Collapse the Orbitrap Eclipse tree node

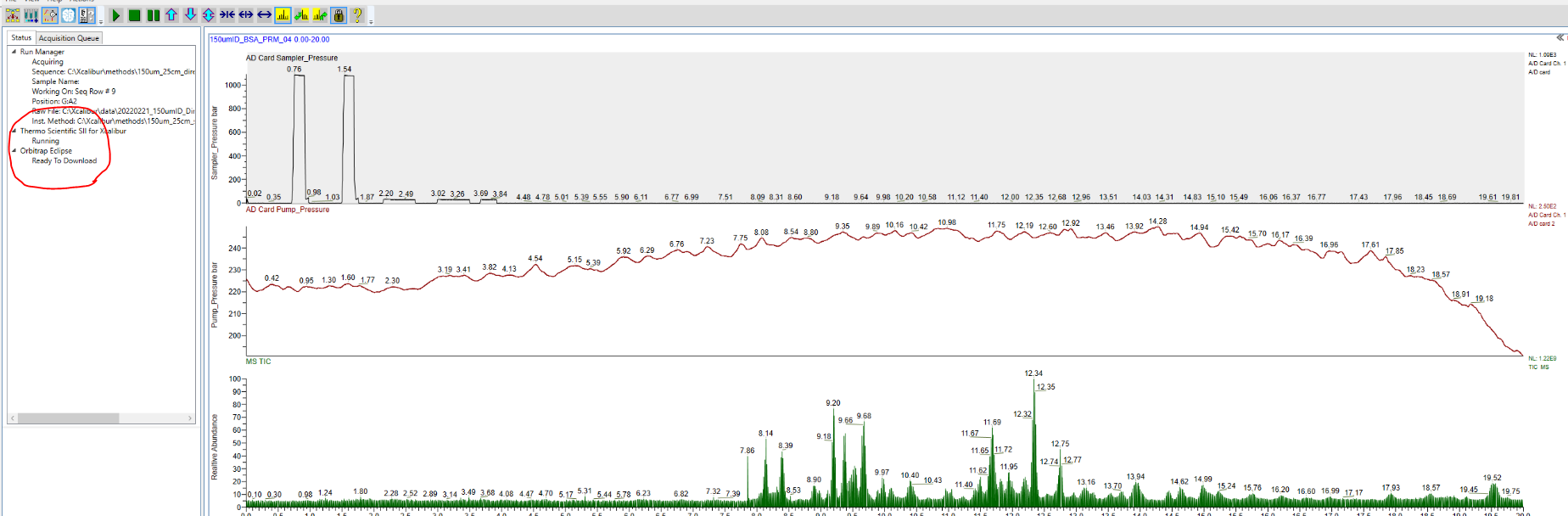click(14, 150)
